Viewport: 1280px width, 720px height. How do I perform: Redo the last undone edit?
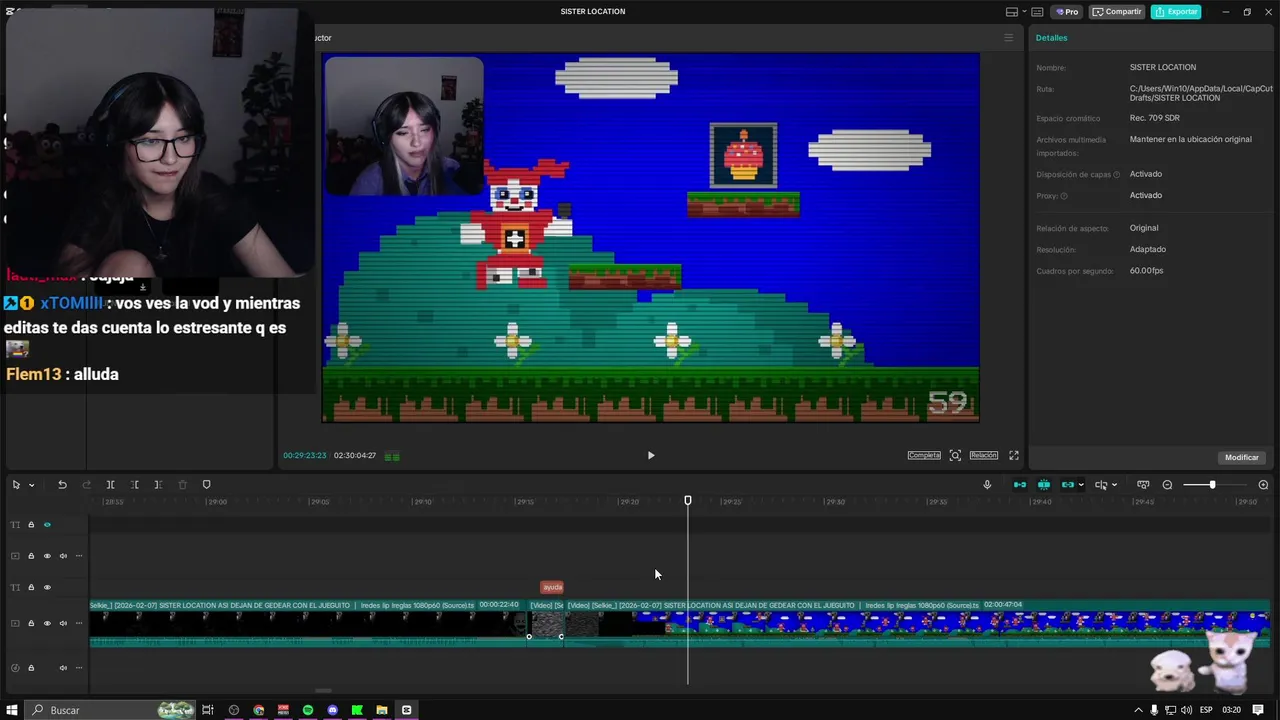coord(86,485)
